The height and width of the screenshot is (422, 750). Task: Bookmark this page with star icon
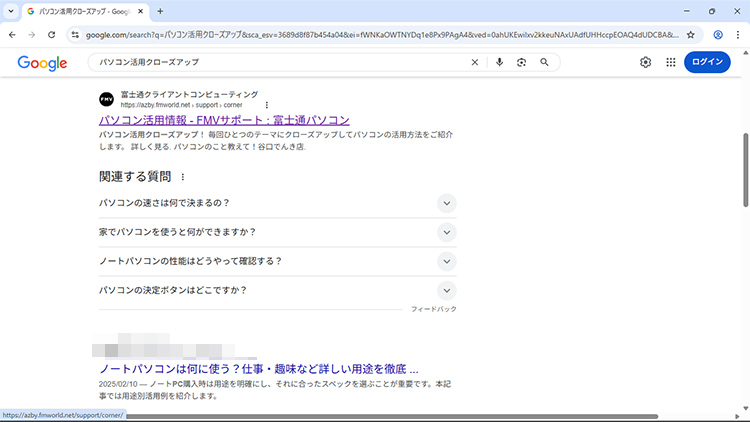point(690,34)
